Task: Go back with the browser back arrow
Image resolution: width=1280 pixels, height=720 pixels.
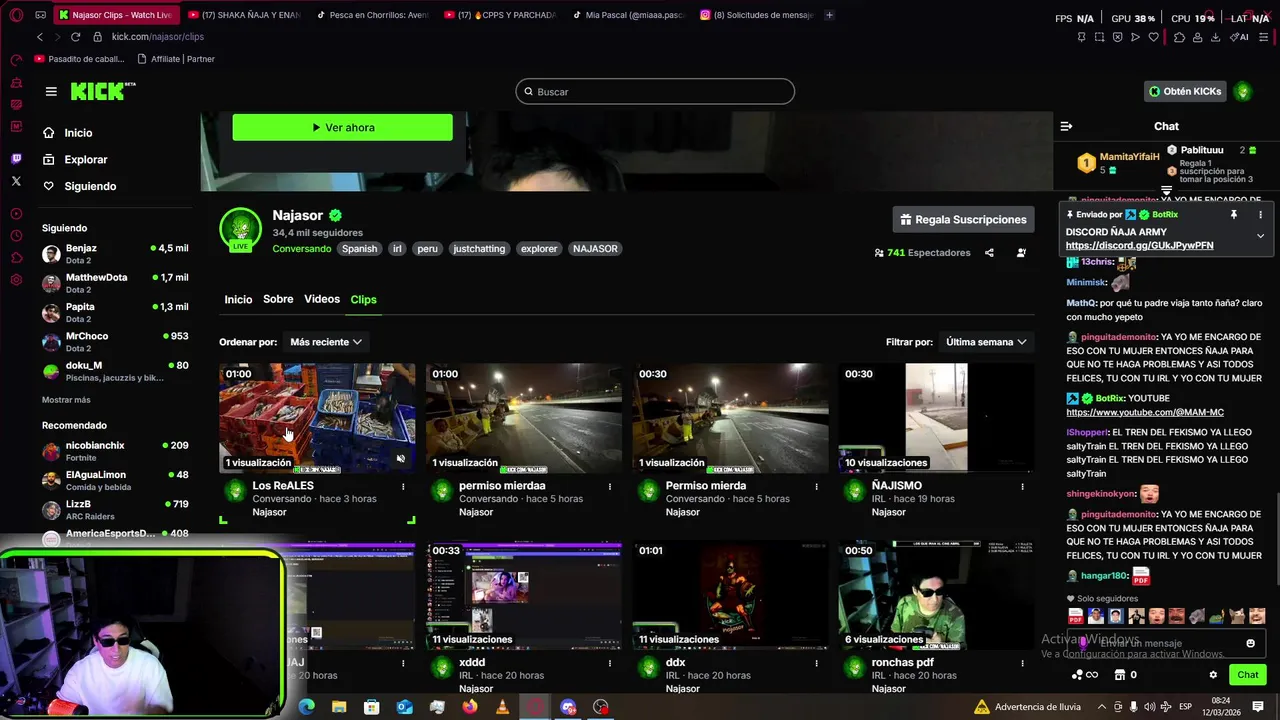Action: click(40, 37)
